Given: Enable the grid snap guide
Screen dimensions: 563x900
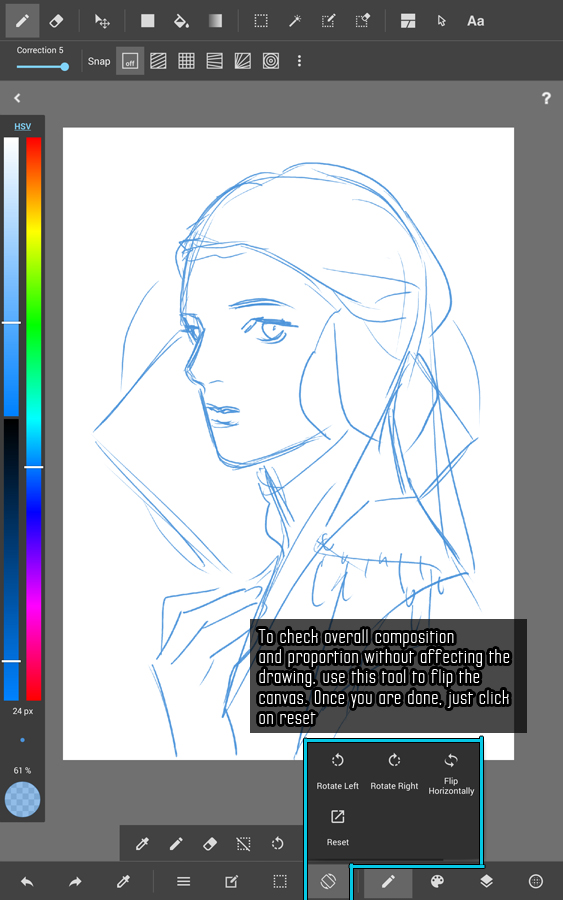Looking at the screenshot, I should click(187, 61).
